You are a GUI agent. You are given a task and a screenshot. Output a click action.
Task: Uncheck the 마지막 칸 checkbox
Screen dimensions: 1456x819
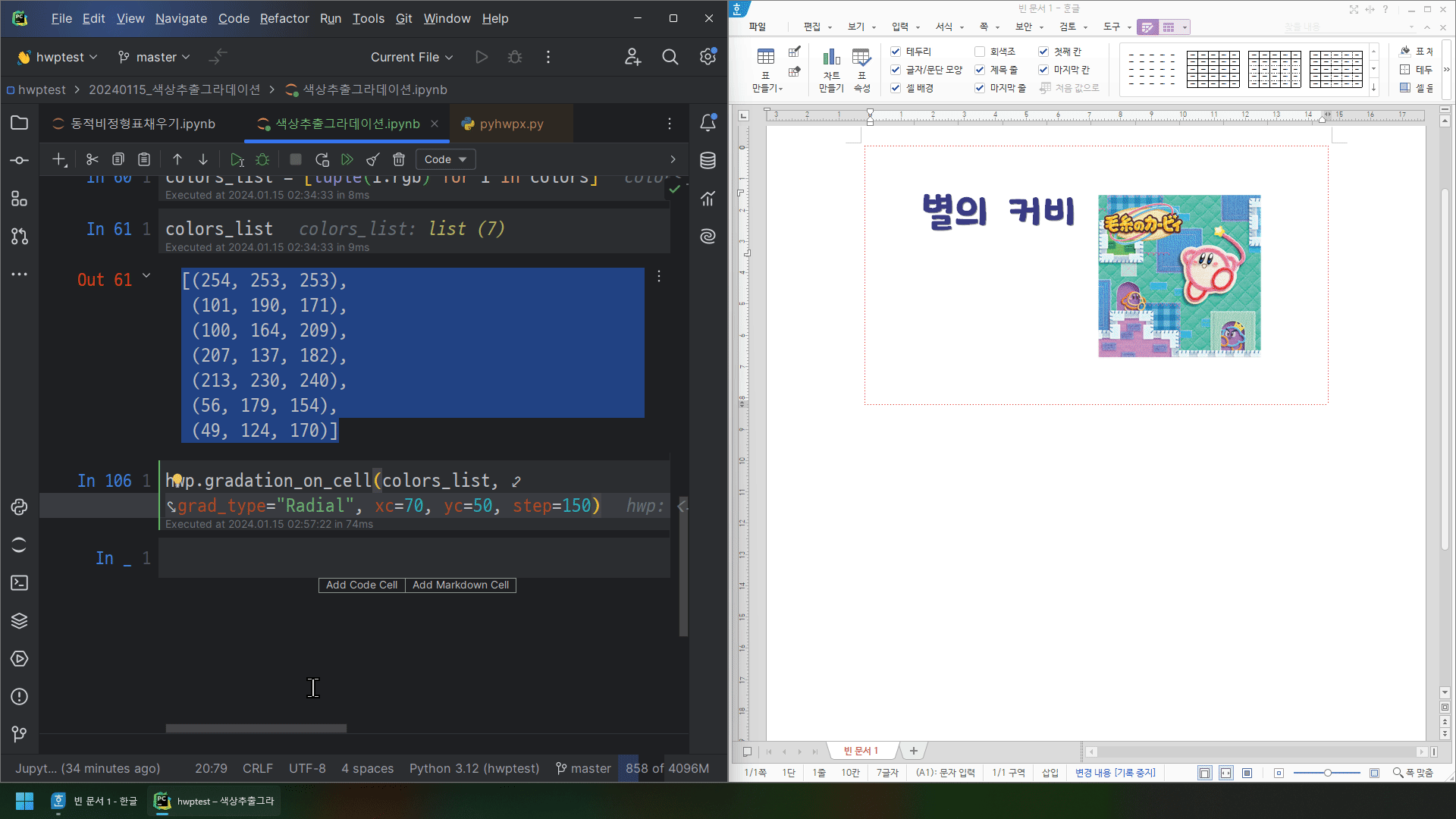coord(1043,70)
